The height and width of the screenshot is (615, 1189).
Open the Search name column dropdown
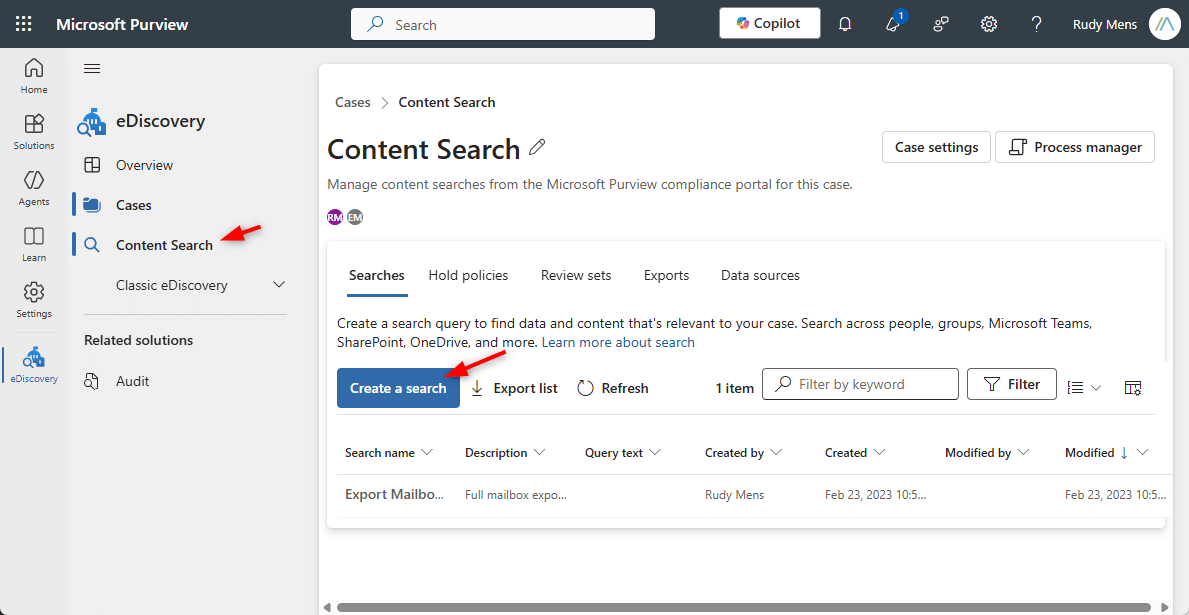click(427, 453)
